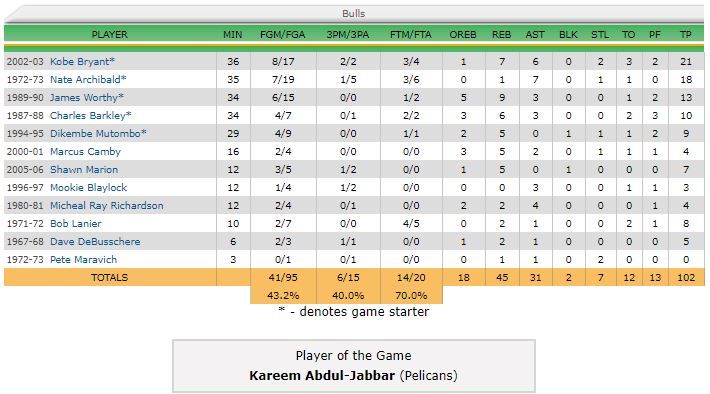Click the TOTALS row label
Viewport: 710px width, 394px height.
click(110, 278)
